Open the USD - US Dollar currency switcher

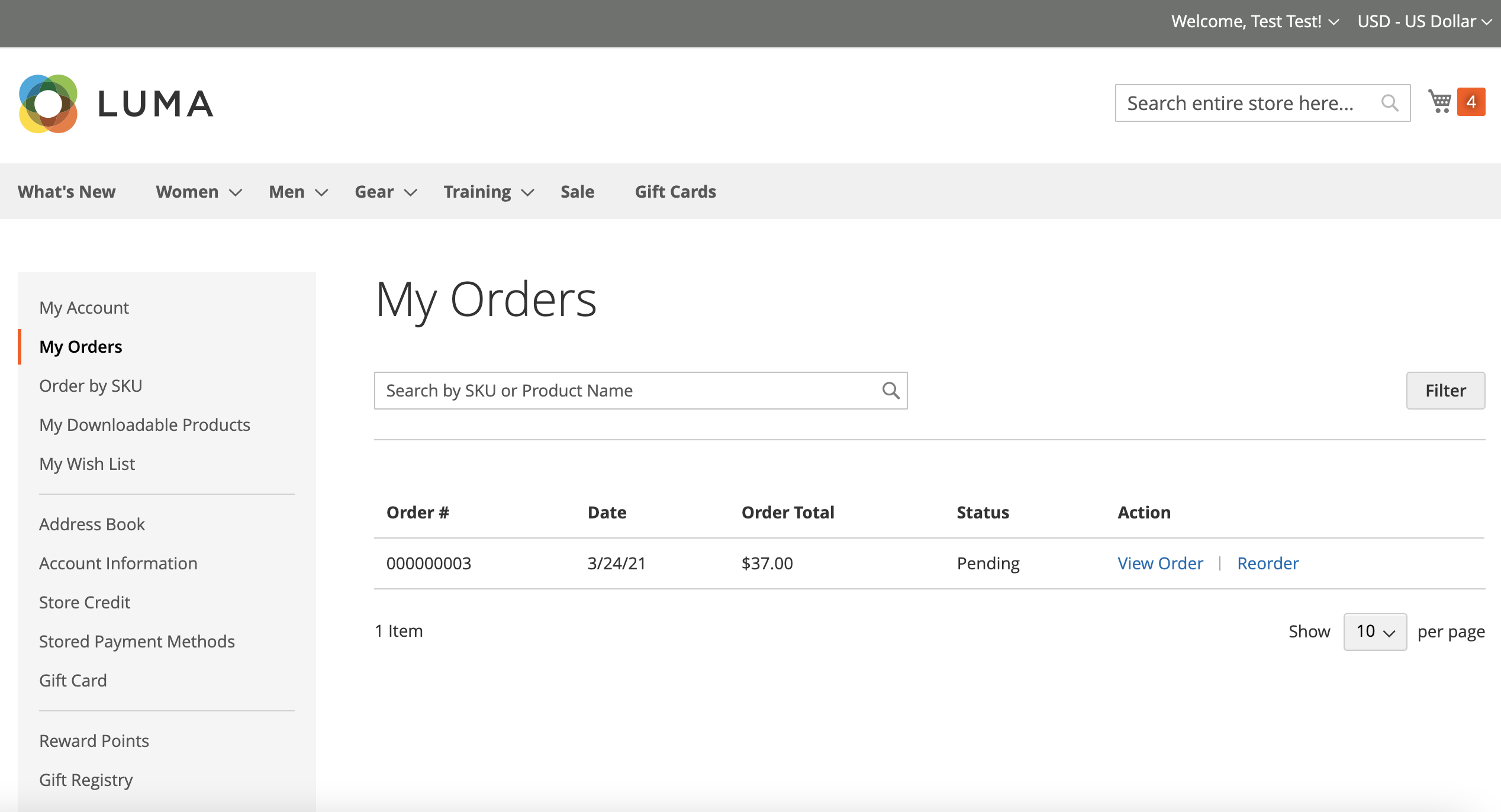(1424, 22)
